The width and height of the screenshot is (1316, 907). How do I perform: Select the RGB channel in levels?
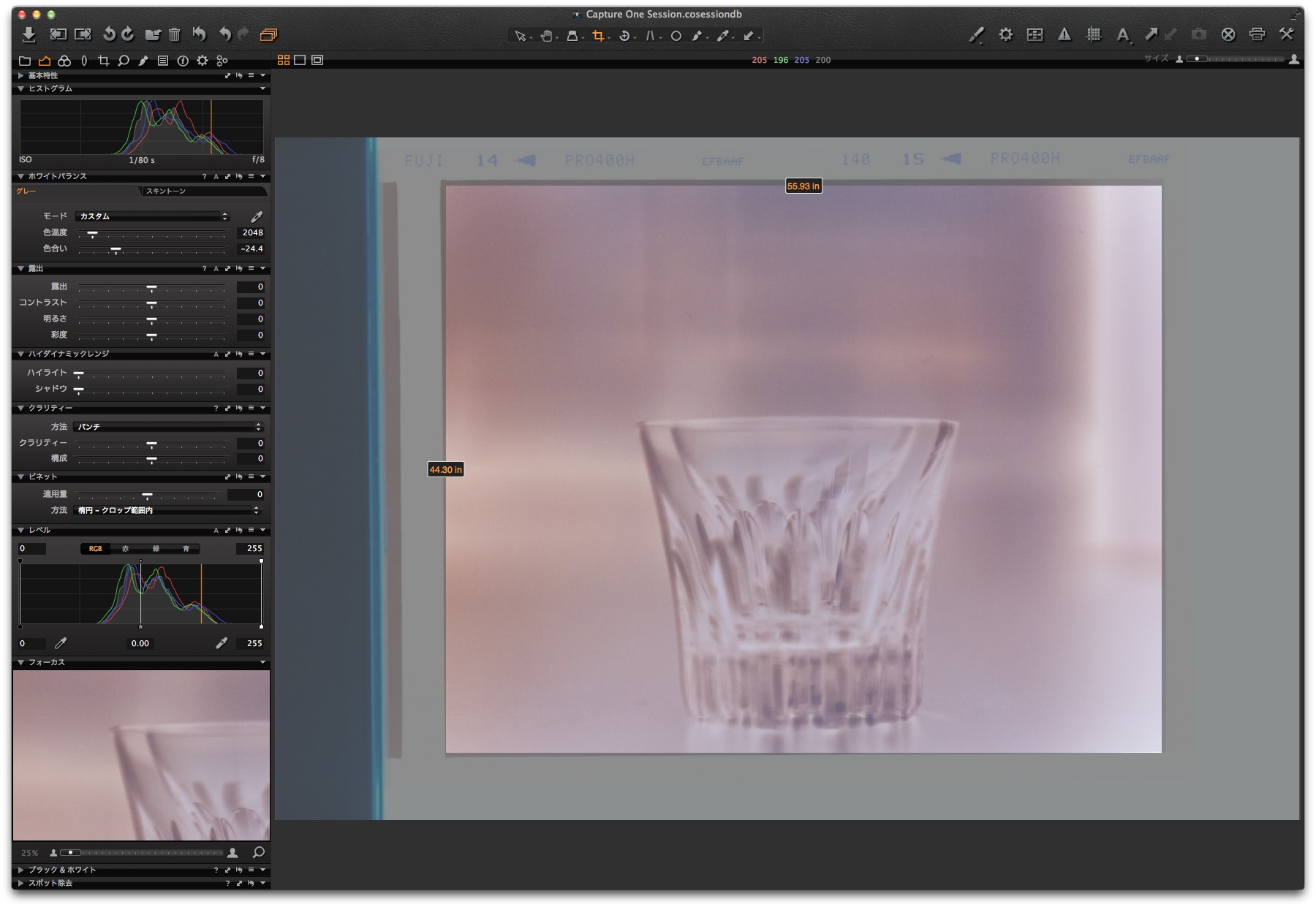pos(95,548)
